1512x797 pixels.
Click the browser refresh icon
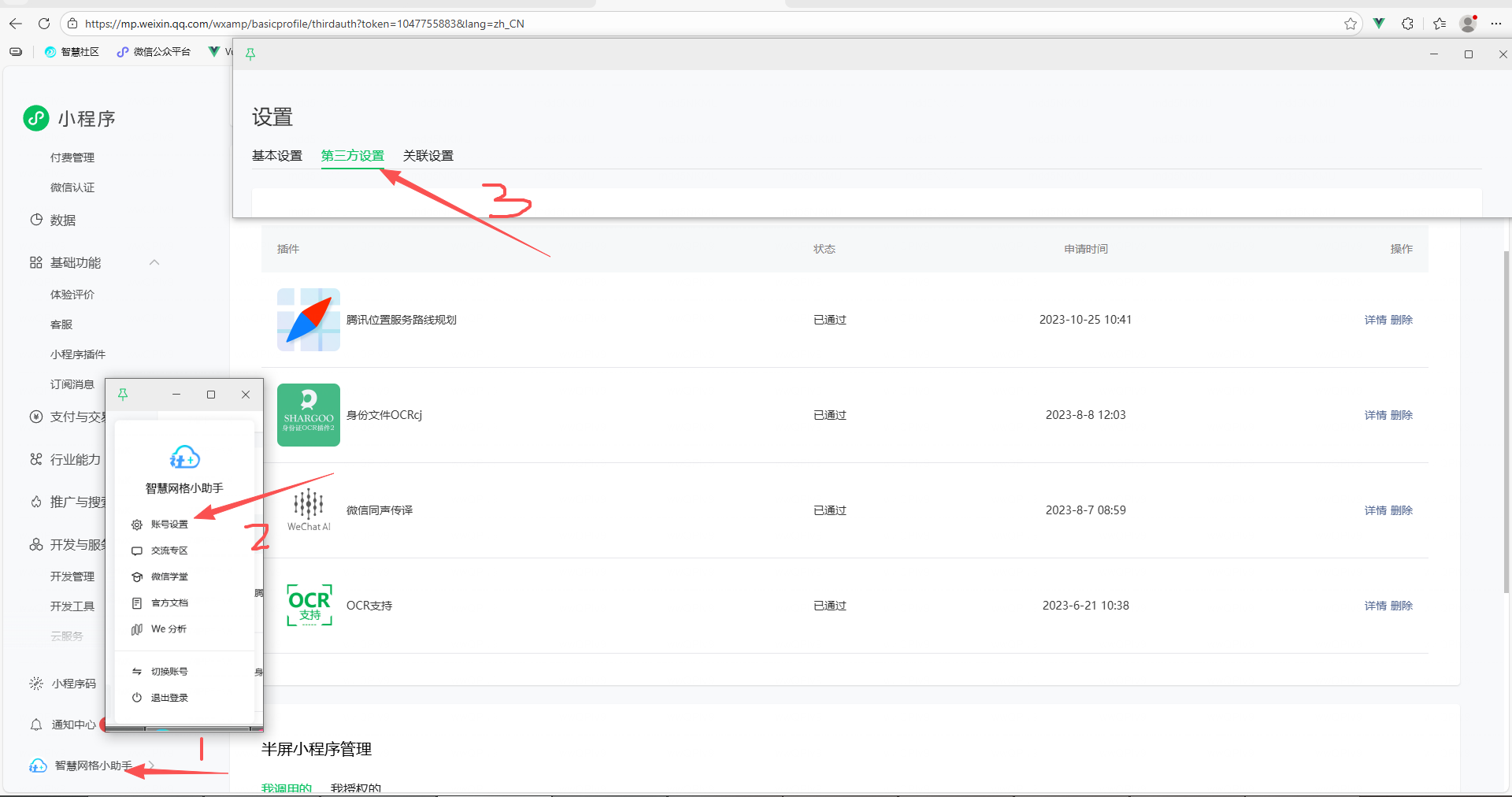(x=44, y=24)
